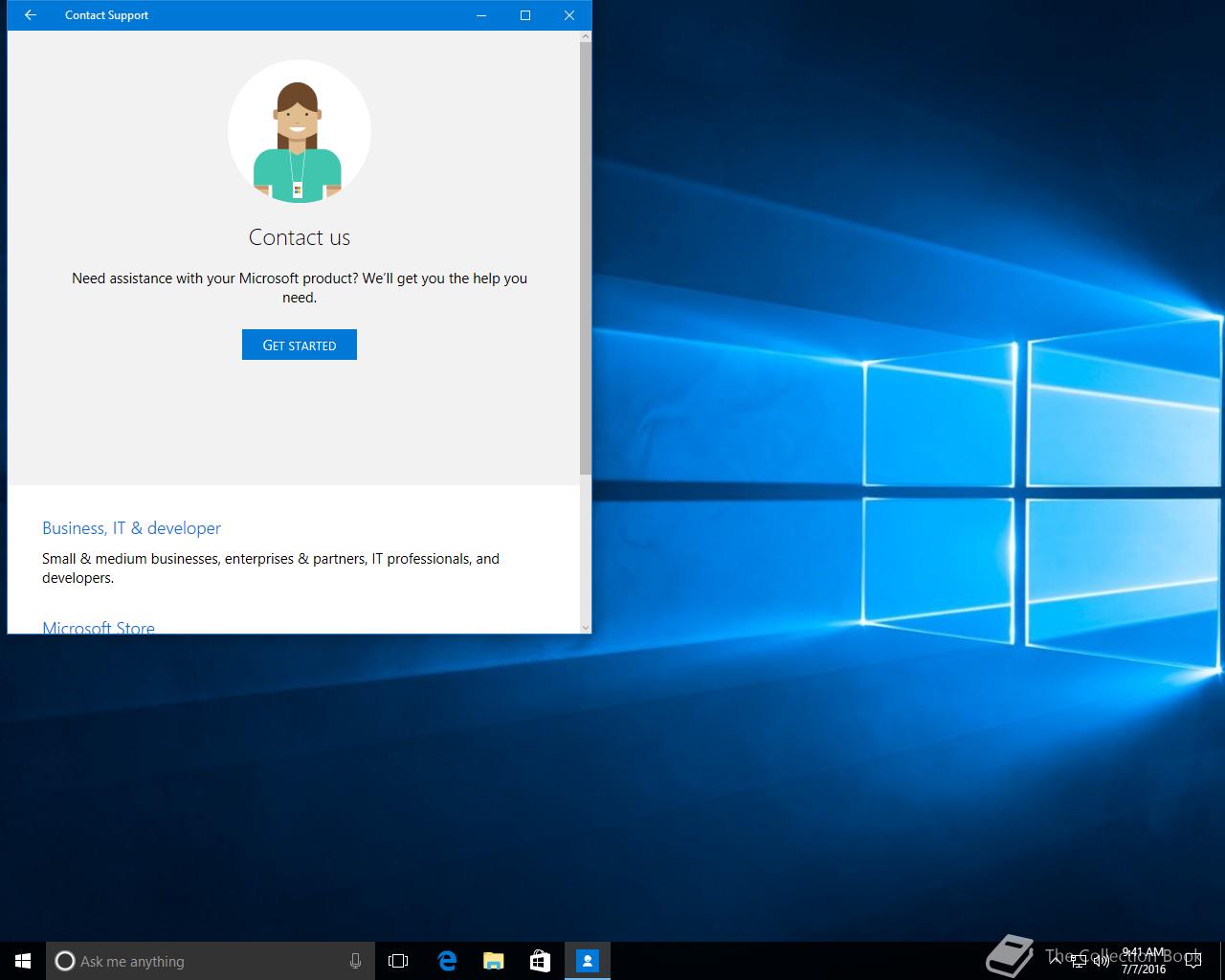
Task: Click the Show desktop strip at the taskbar end
Action: [1221, 961]
